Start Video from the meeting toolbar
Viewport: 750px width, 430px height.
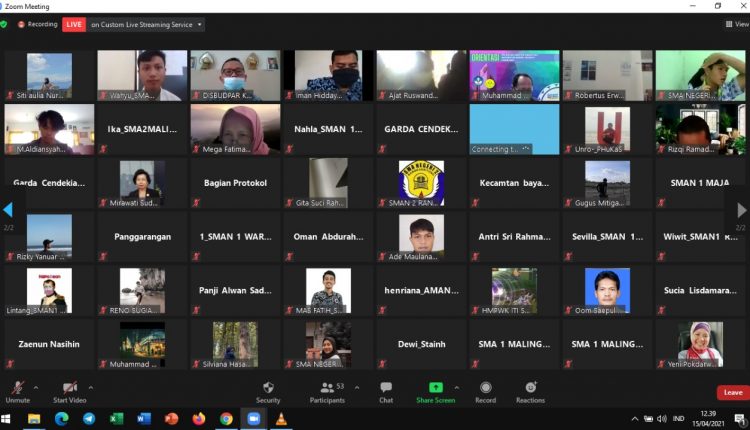[70, 390]
